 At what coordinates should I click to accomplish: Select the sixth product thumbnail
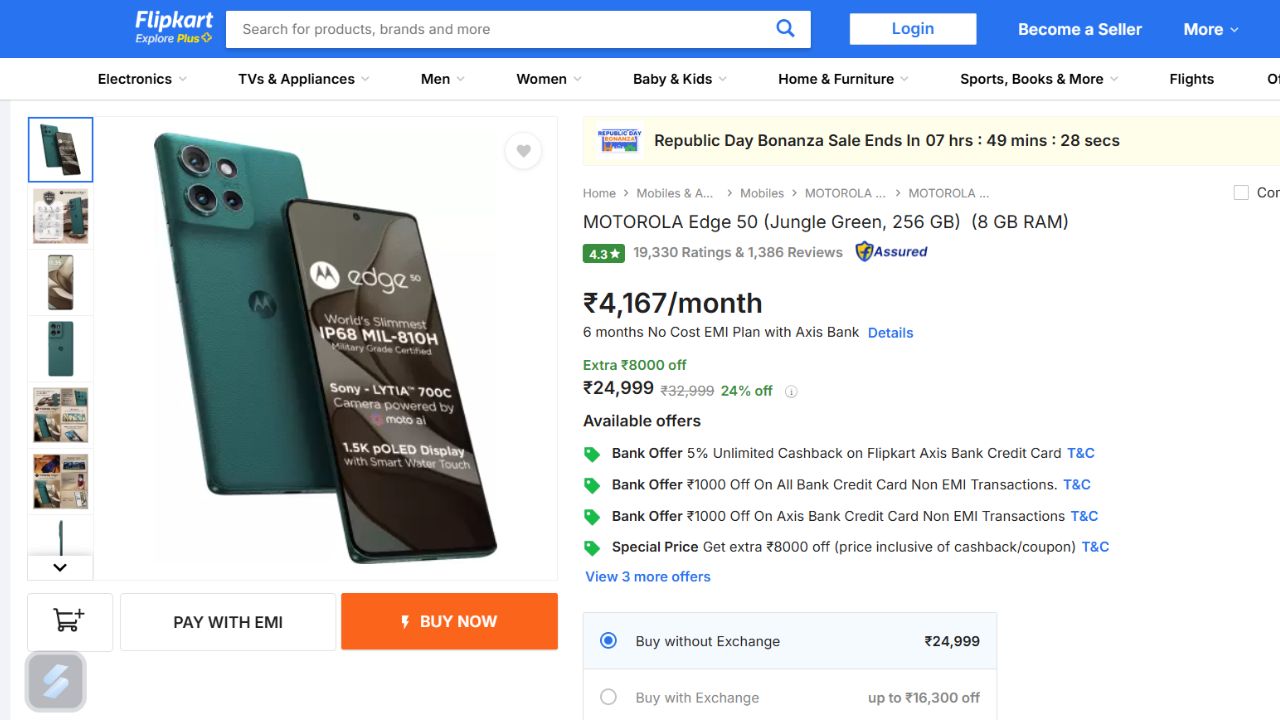(x=60, y=481)
